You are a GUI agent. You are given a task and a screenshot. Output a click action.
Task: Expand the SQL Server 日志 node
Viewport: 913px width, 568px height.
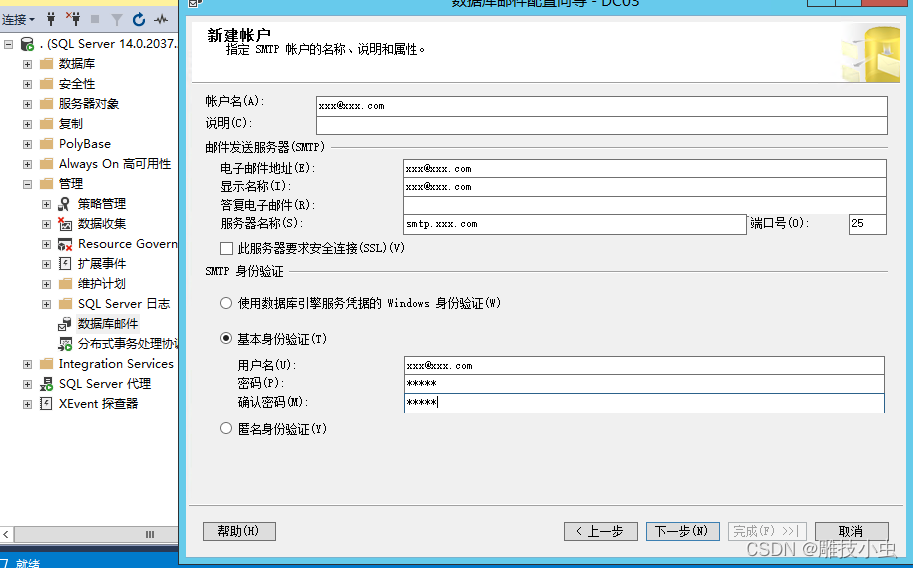(47, 304)
